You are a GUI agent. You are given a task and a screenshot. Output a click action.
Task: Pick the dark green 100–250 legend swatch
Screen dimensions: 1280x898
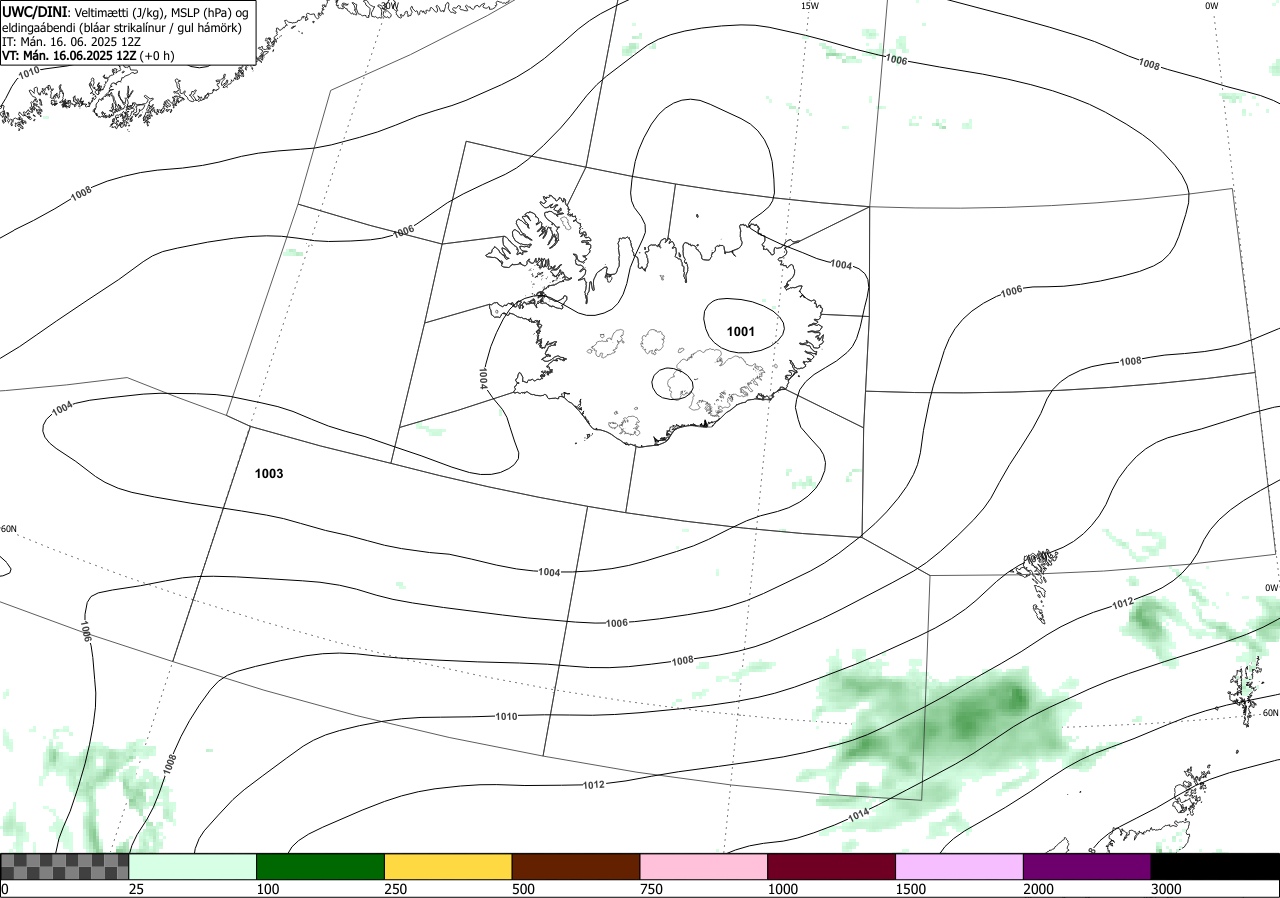321,866
